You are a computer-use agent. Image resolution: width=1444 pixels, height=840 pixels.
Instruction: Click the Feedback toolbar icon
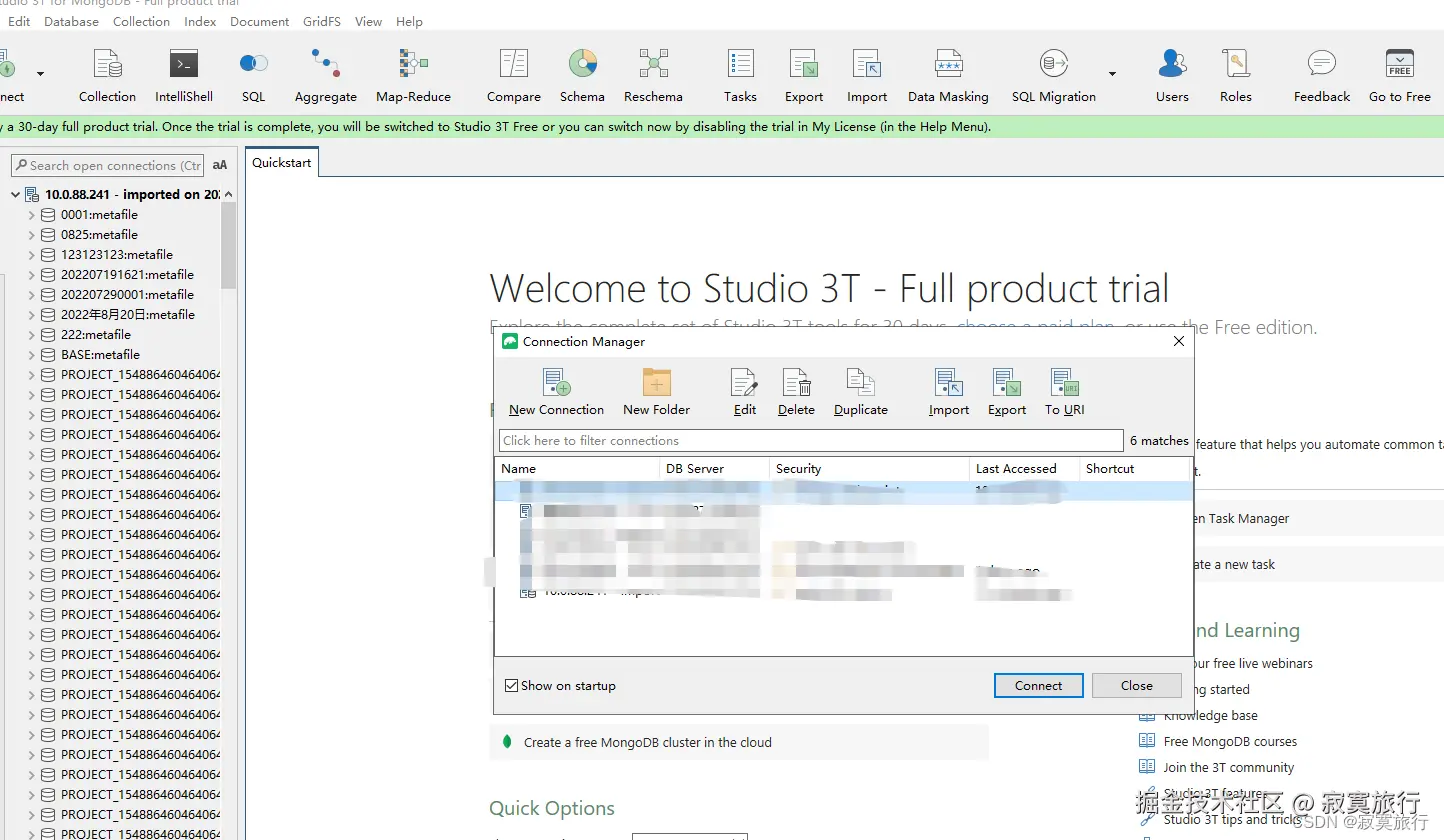(x=1322, y=75)
